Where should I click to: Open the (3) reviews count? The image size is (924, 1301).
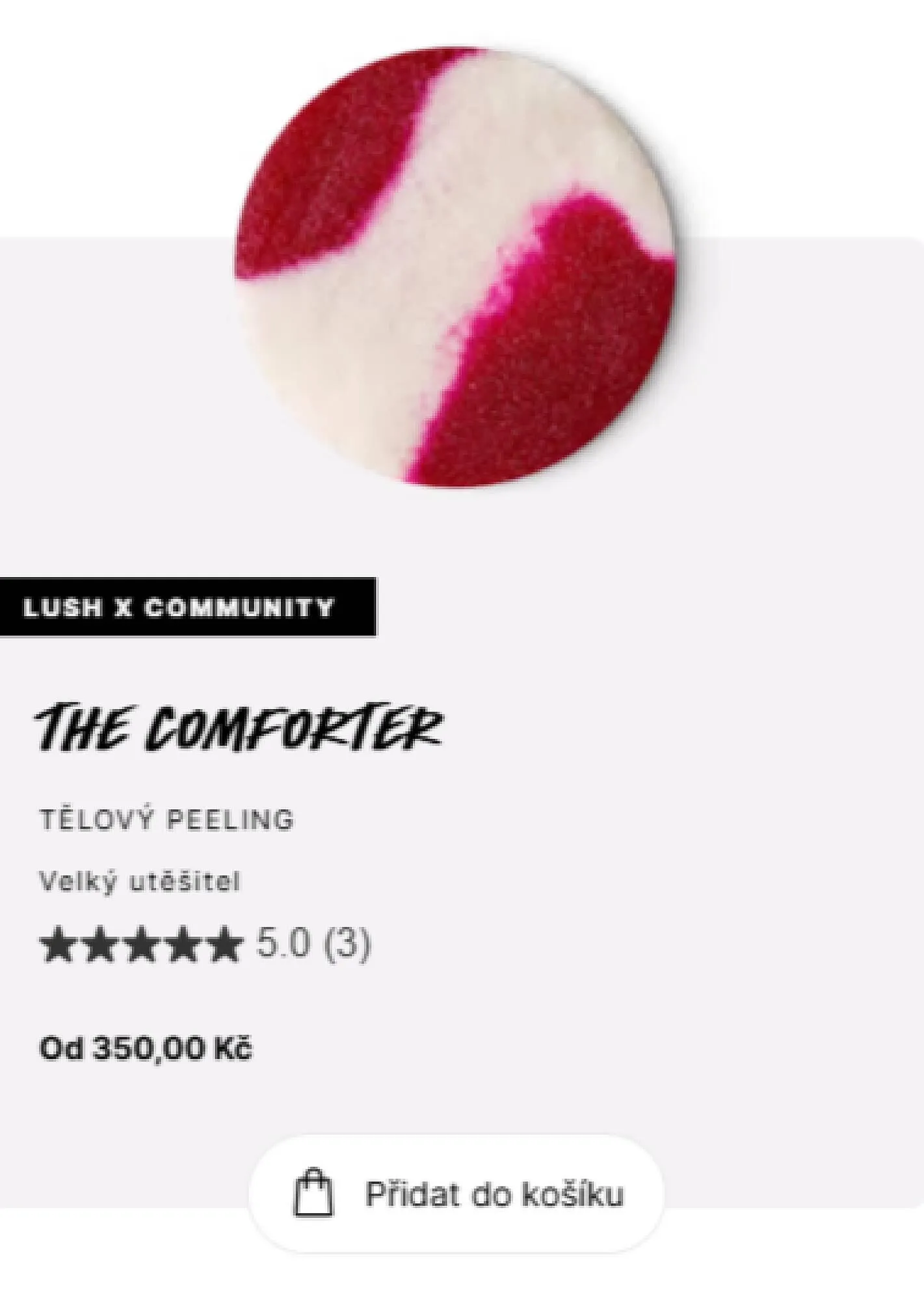pyautogui.click(x=347, y=944)
